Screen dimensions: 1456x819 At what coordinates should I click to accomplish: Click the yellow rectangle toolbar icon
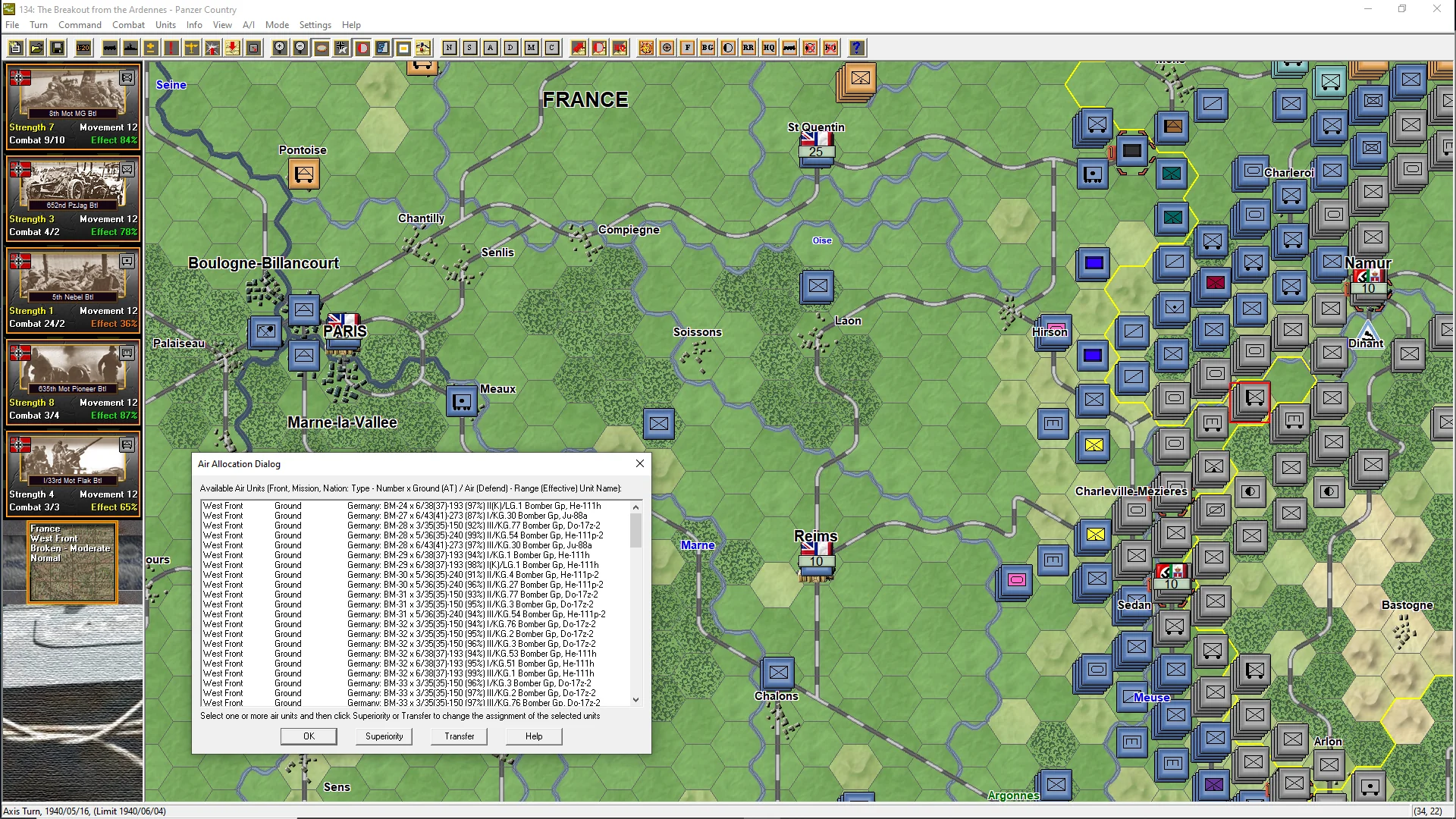(403, 48)
